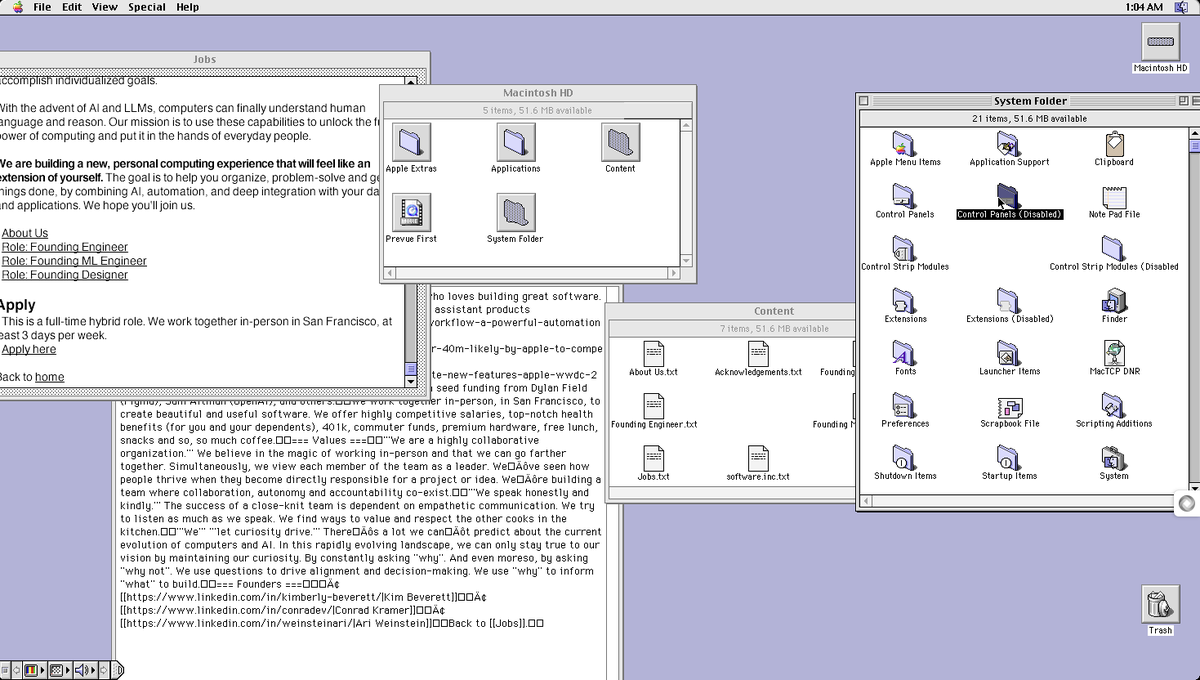Click the Control Strip left scroll arrow

point(15,670)
